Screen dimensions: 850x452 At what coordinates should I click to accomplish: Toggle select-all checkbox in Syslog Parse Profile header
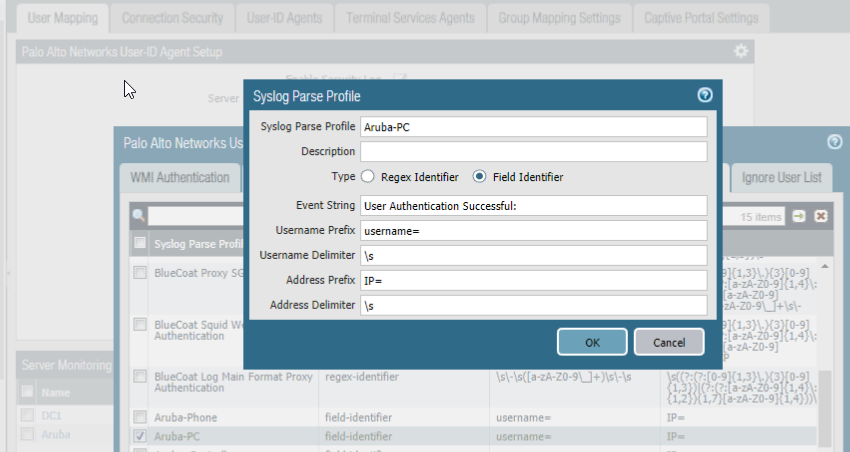(x=140, y=243)
